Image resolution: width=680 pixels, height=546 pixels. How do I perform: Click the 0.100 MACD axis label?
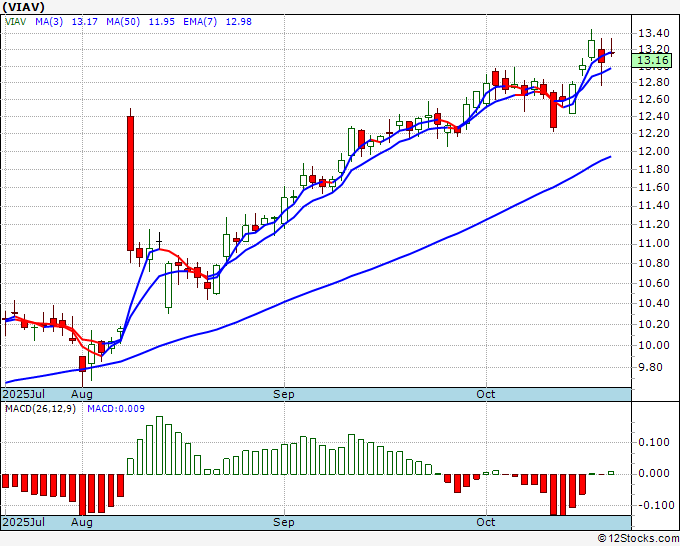coord(654,442)
